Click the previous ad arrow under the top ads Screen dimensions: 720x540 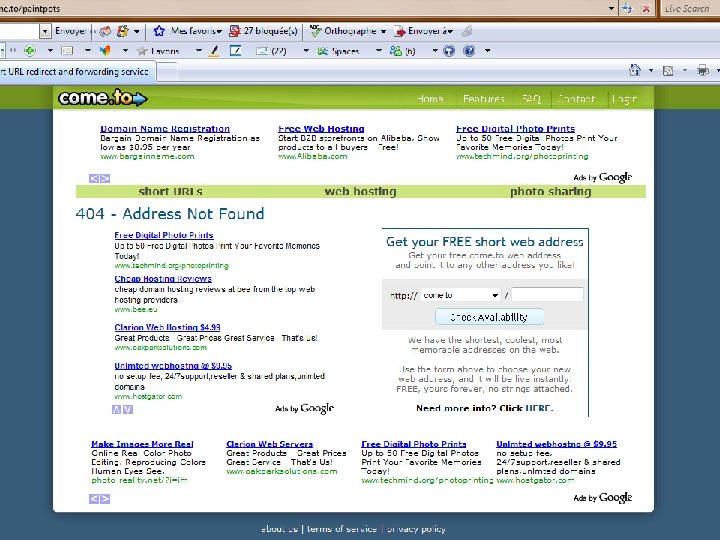(94, 178)
